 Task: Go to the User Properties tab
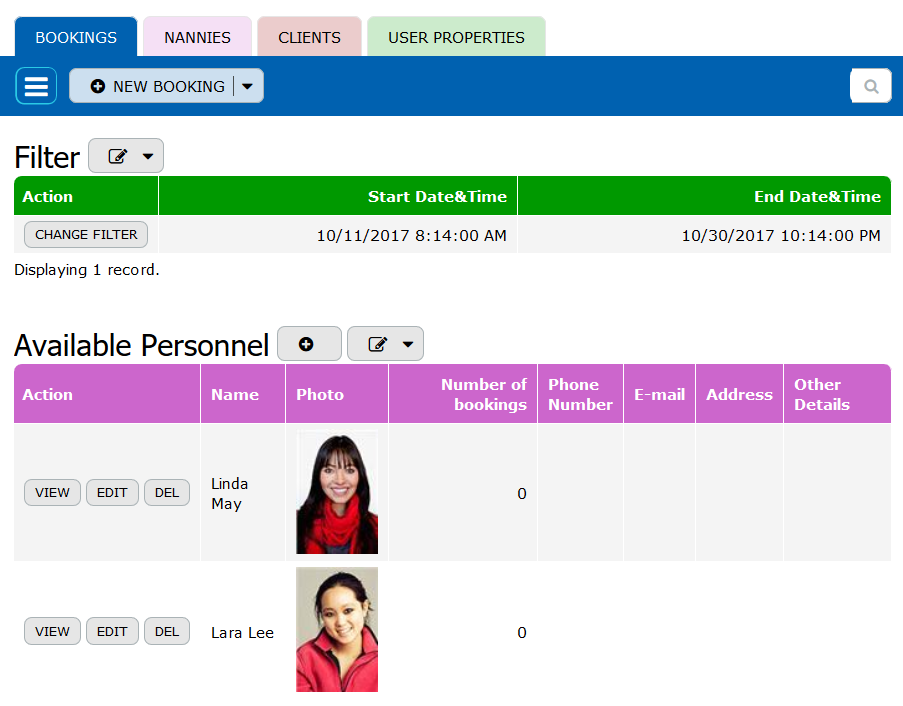456,37
